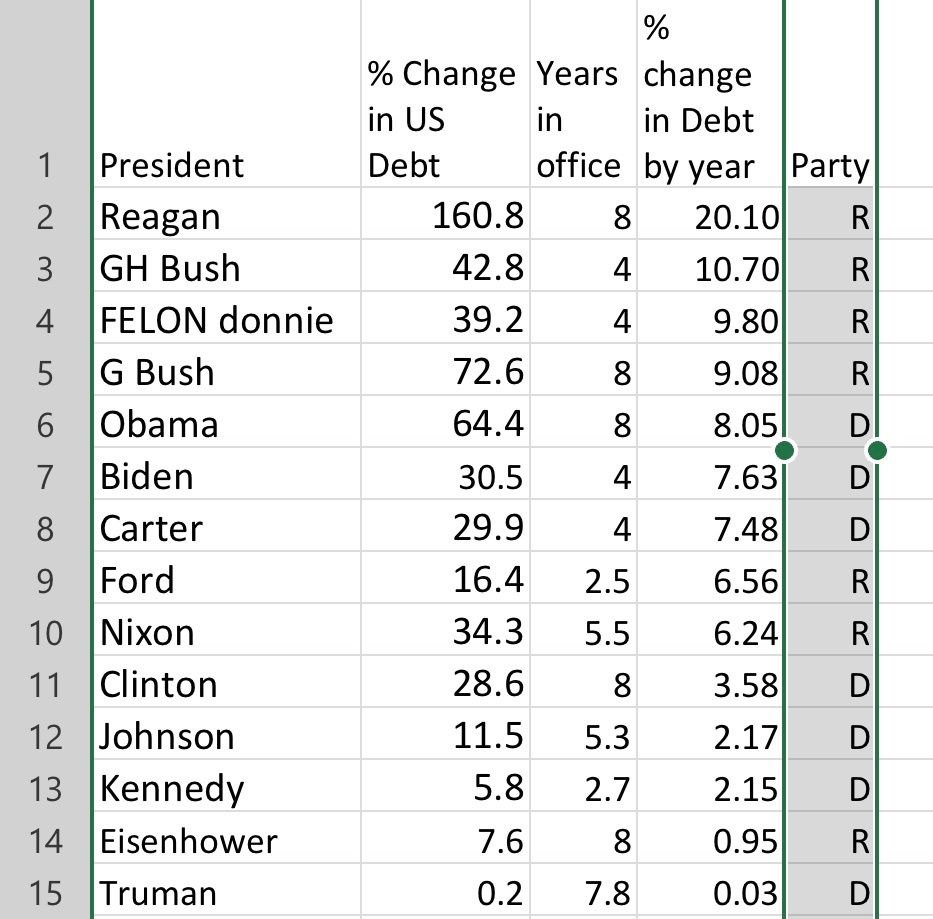Click the row 10 header number
Screen dimensions: 933x919
(x=44, y=633)
